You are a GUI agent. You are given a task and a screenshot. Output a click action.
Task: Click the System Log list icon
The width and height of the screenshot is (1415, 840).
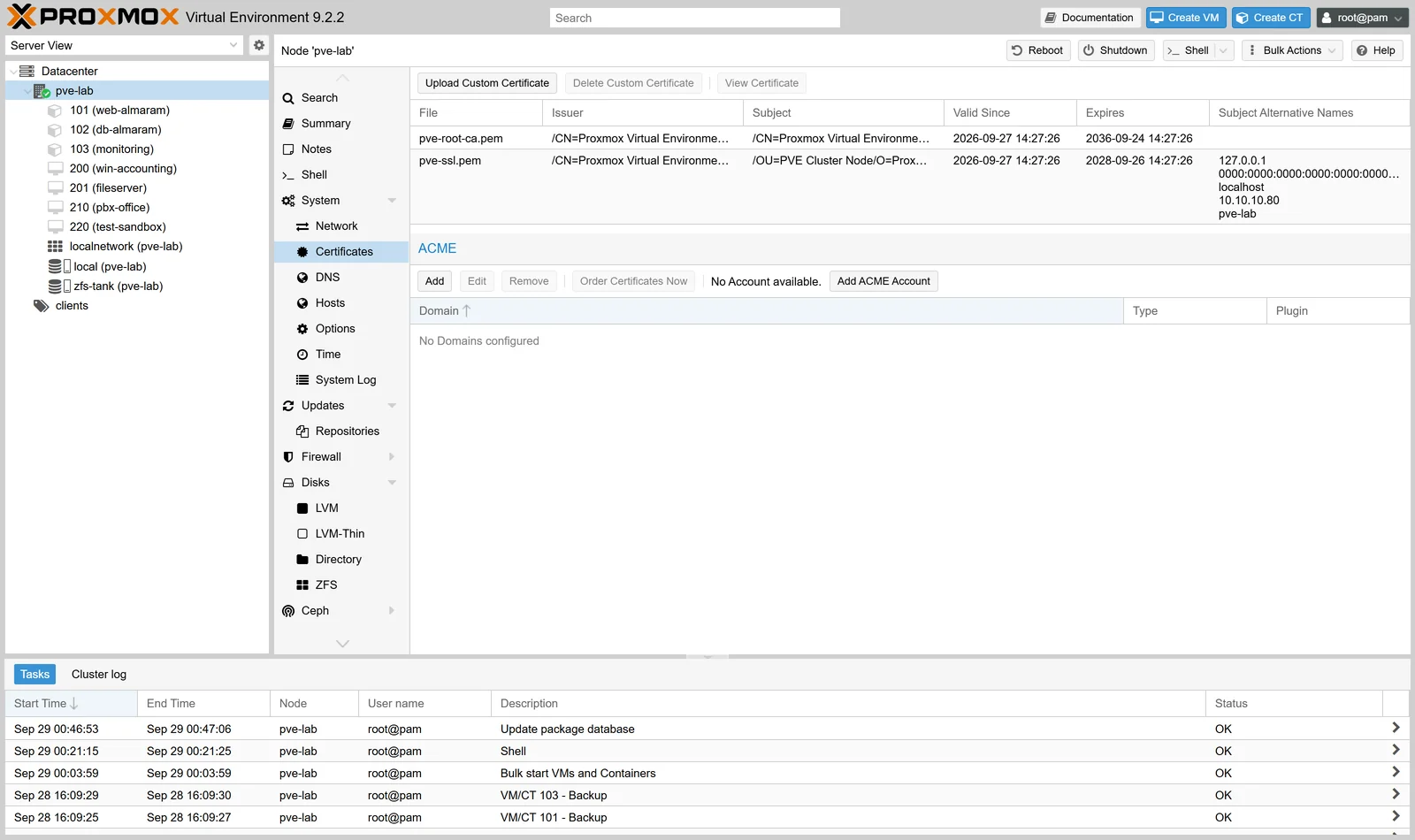click(302, 380)
